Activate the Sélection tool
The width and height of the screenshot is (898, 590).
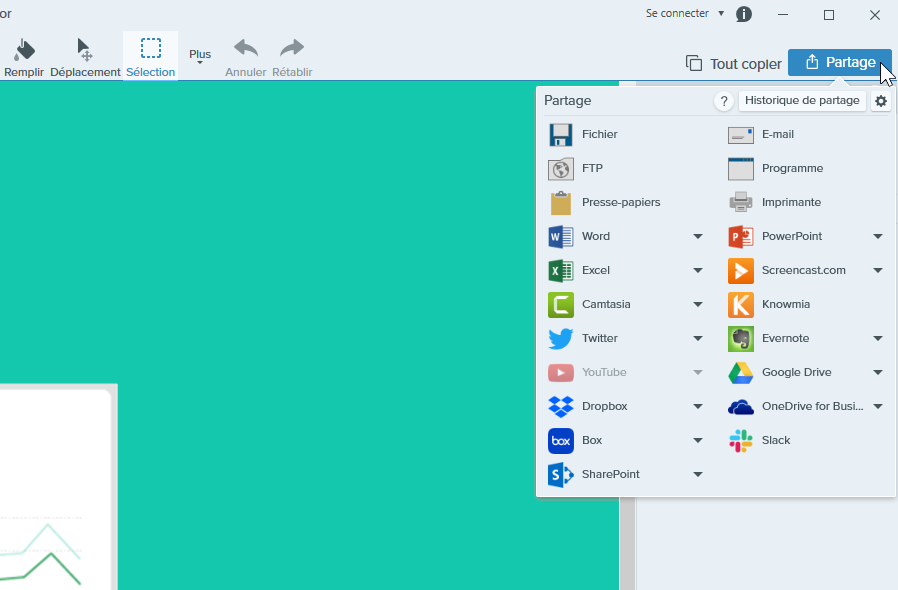pos(151,57)
